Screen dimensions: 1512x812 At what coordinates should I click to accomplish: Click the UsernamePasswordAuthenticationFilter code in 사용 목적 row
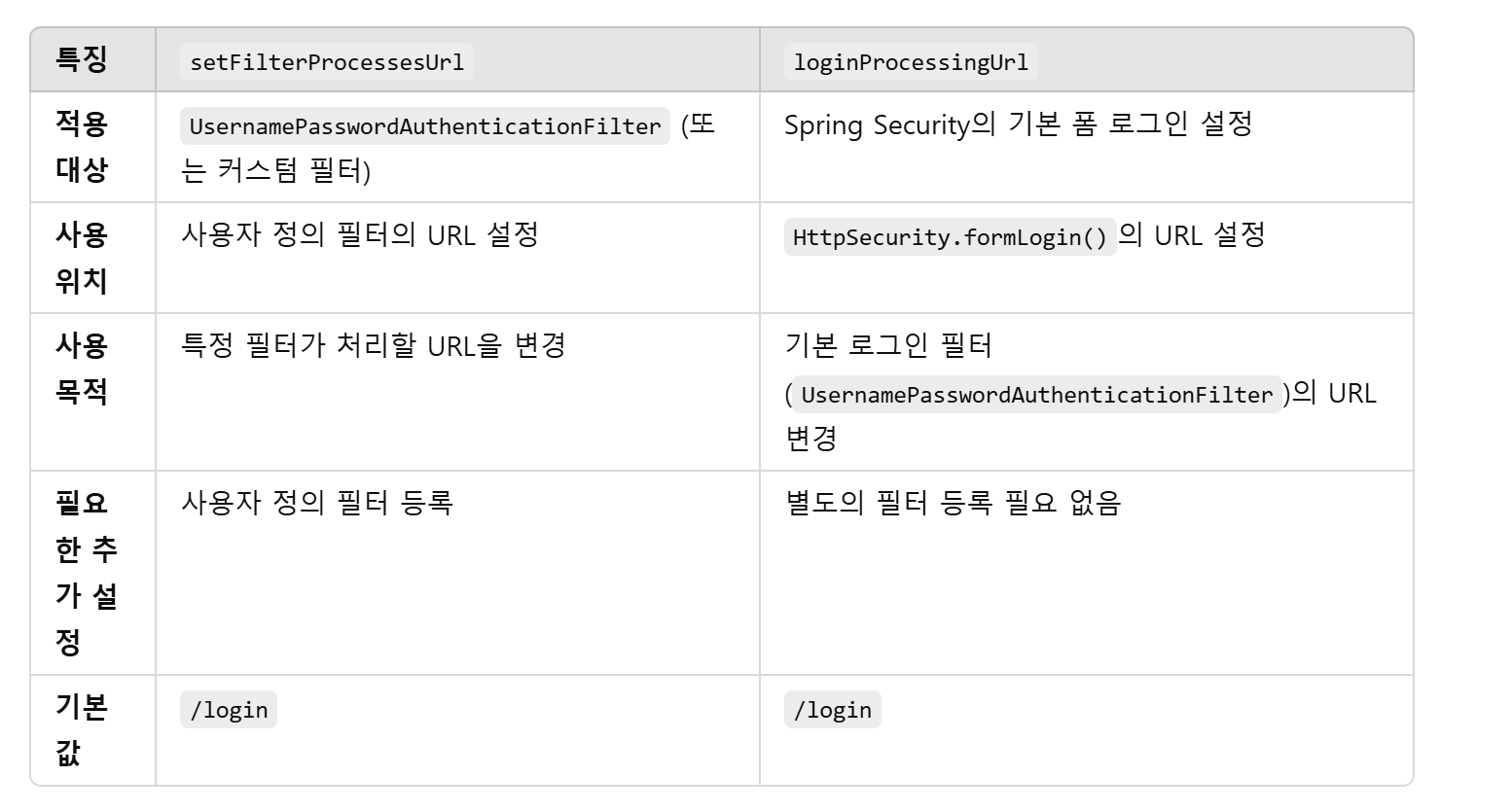(1037, 395)
